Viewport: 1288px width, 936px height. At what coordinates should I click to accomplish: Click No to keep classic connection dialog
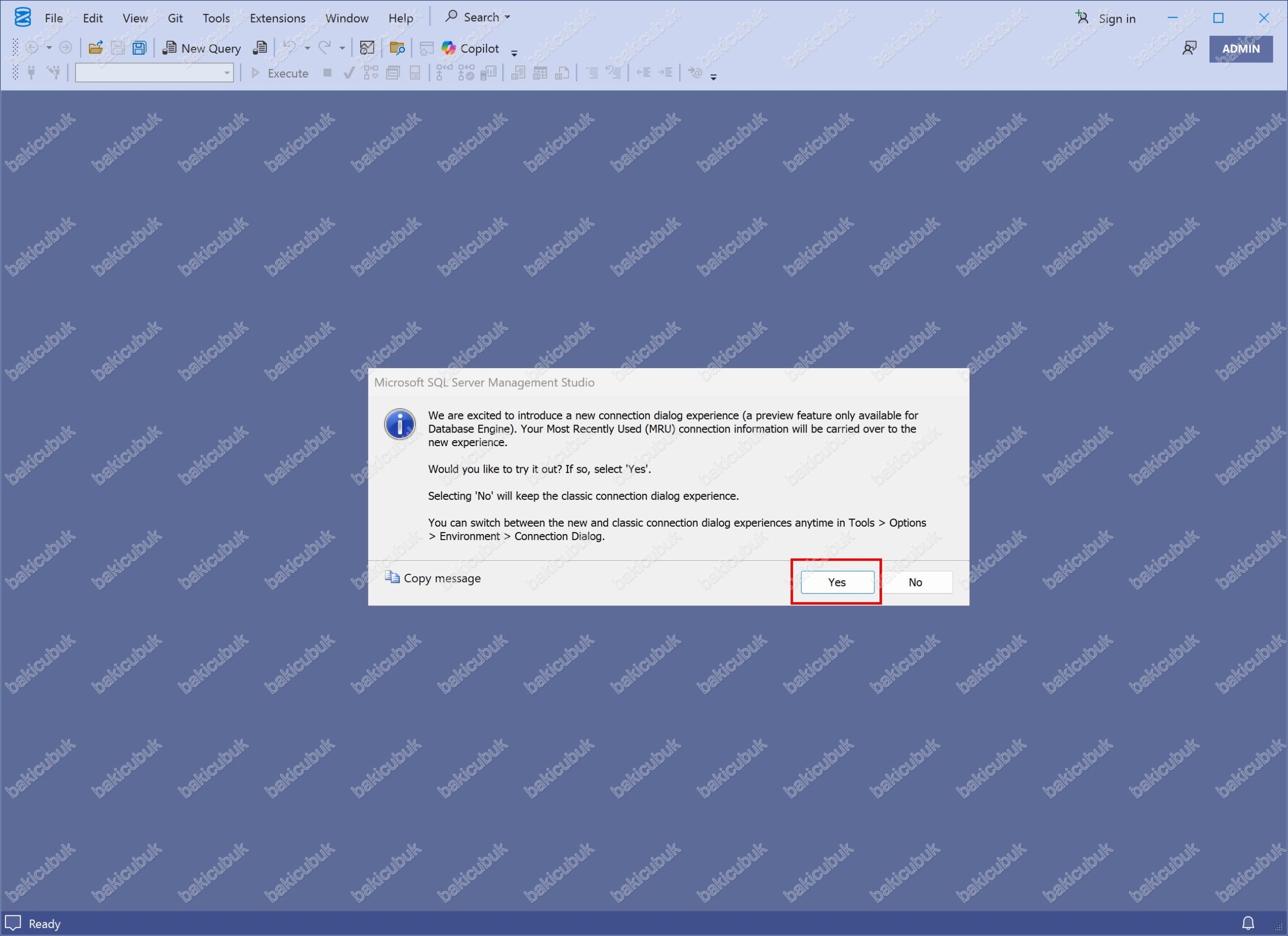click(x=916, y=582)
